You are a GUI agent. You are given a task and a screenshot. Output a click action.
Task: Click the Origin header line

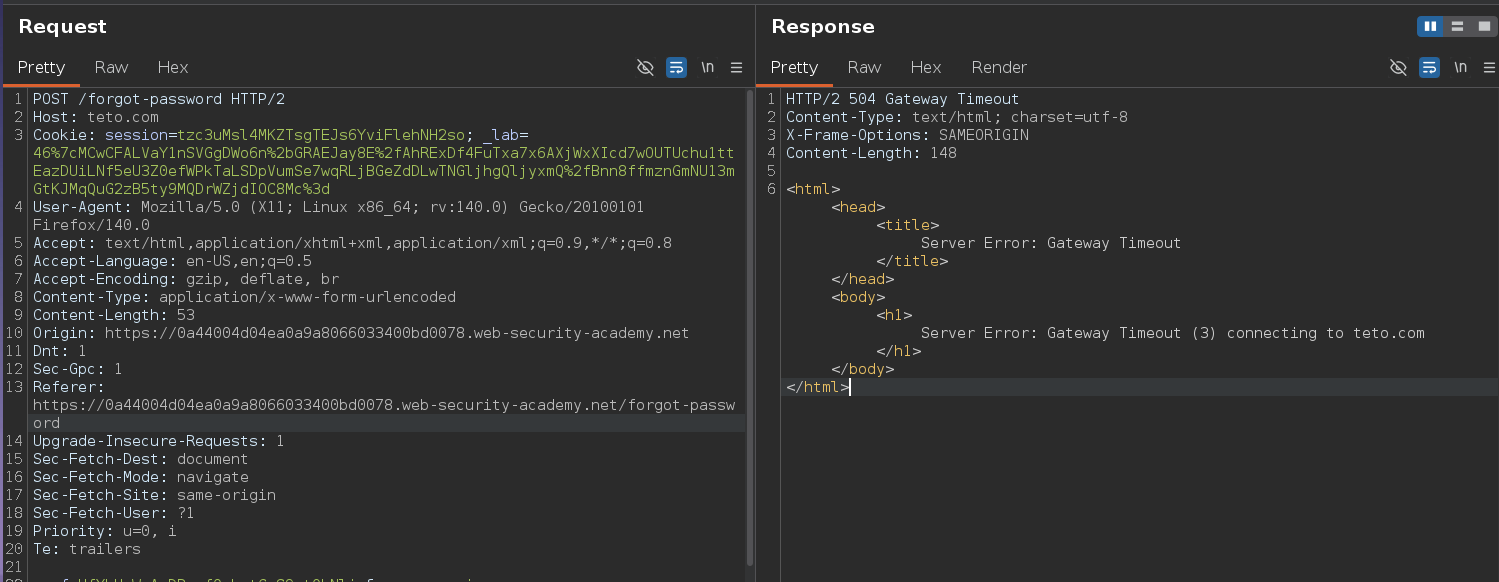coord(361,333)
